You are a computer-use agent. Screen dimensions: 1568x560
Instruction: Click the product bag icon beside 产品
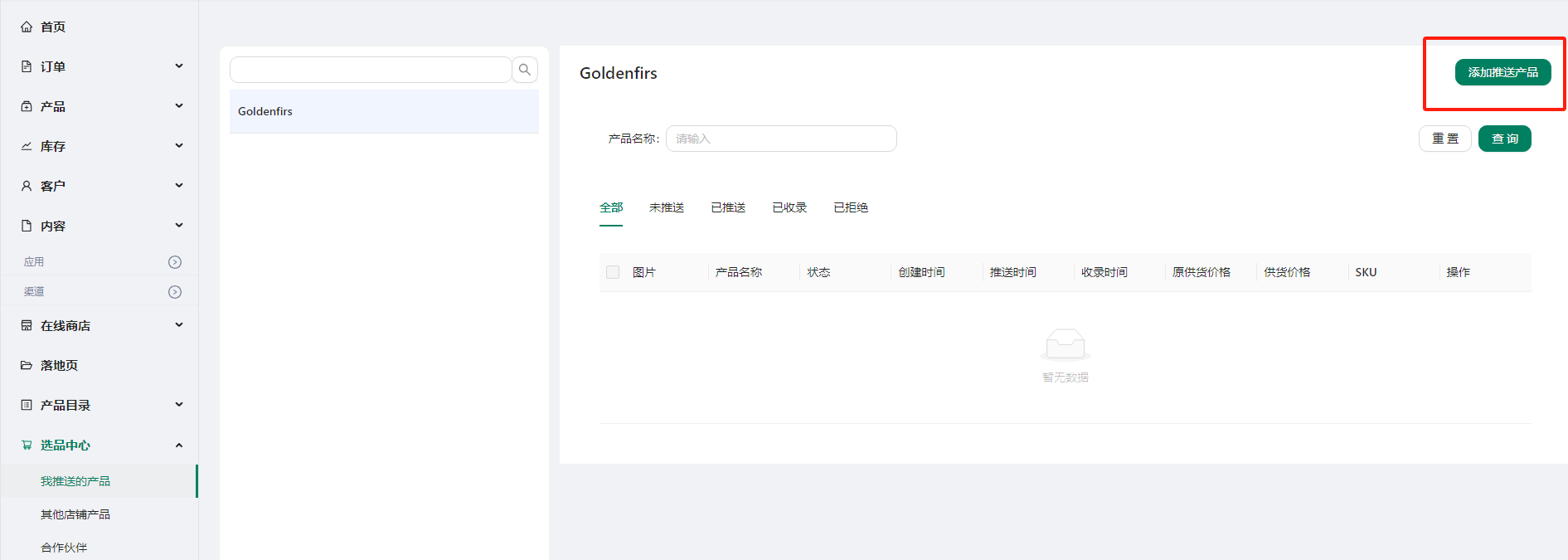tap(27, 106)
